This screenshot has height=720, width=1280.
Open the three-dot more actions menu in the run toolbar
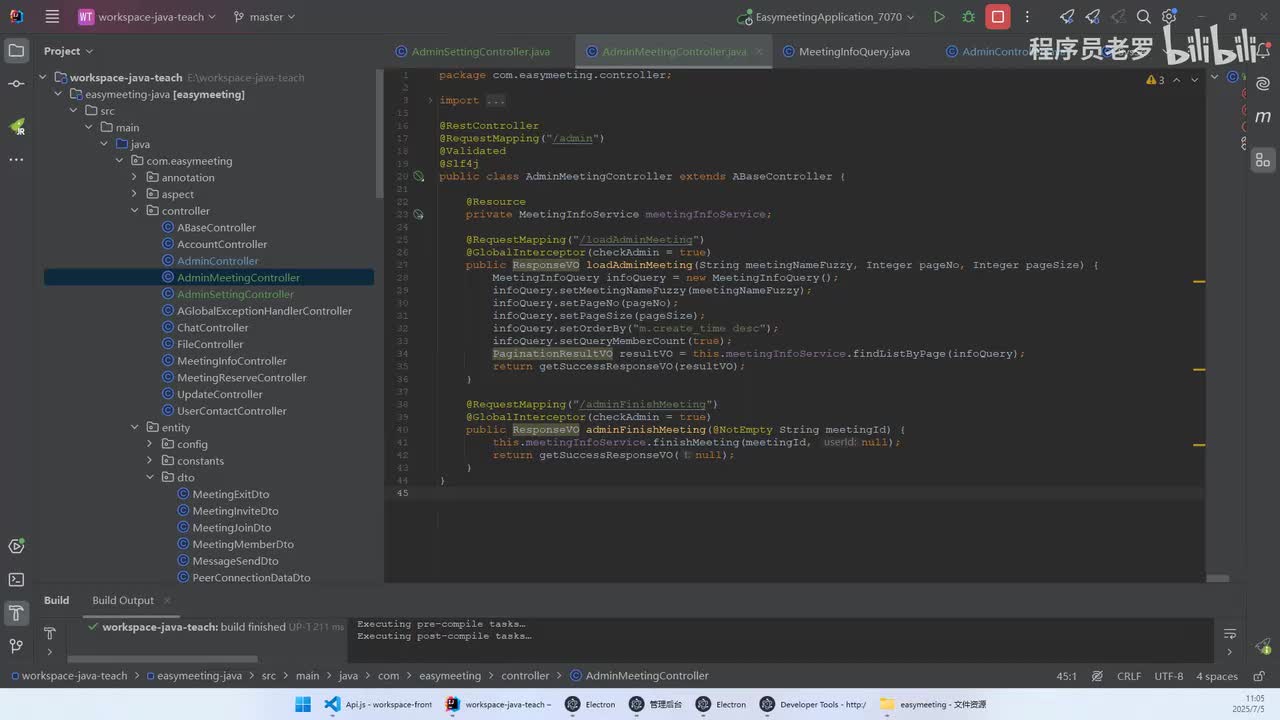pyautogui.click(x=1027, y=17)
